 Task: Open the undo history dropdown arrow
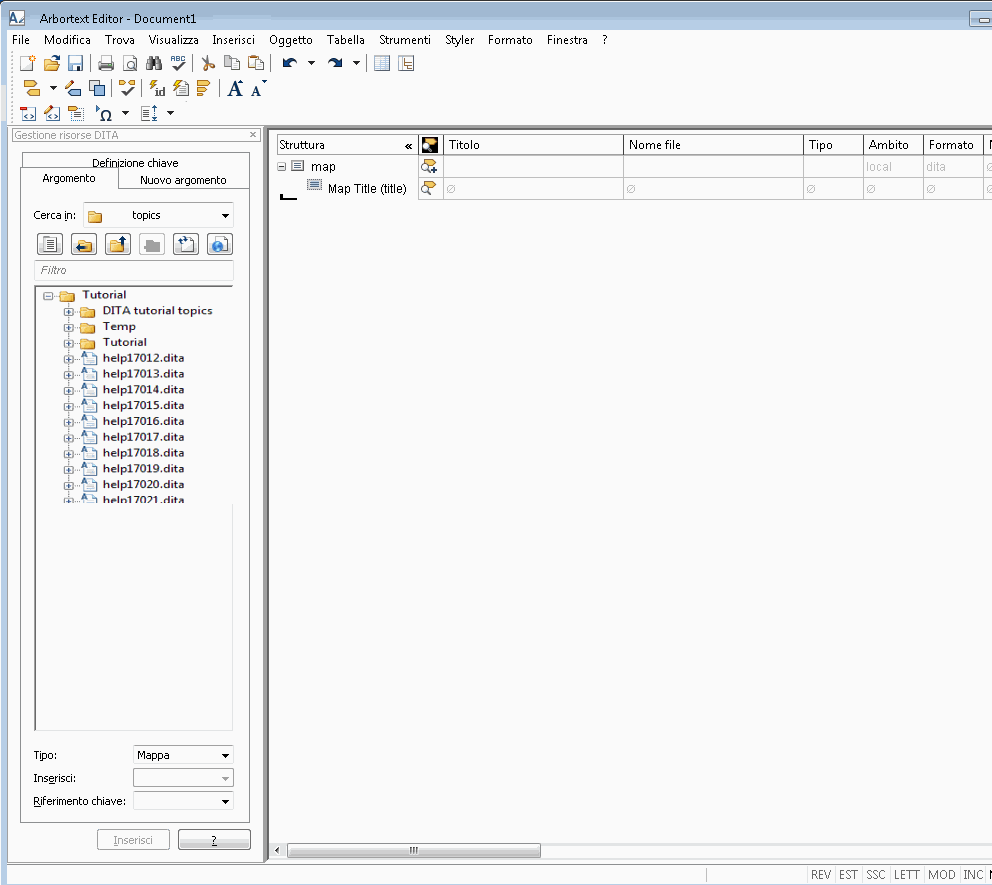(311, 63)
